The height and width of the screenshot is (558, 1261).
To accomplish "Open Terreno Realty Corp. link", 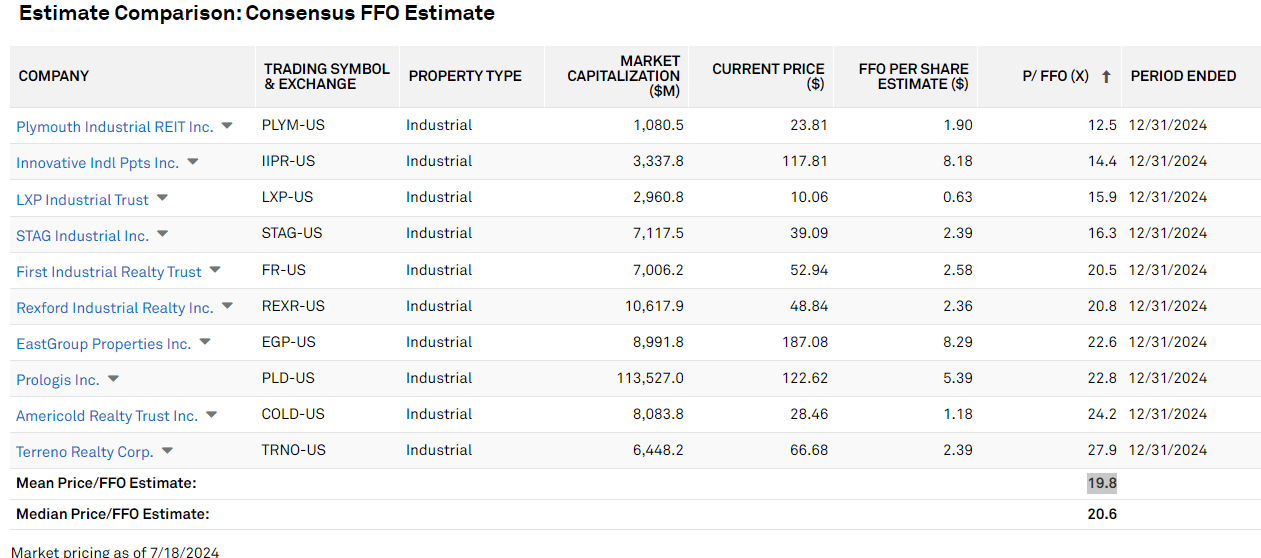I will pyautogui.click(x=85, y=452).
